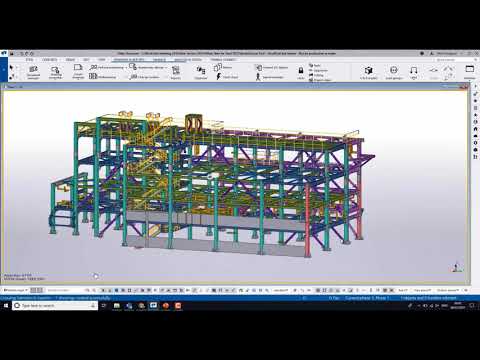Launch the Organizer tool
The image size is (480, 360).
click(x=201, y=72)
